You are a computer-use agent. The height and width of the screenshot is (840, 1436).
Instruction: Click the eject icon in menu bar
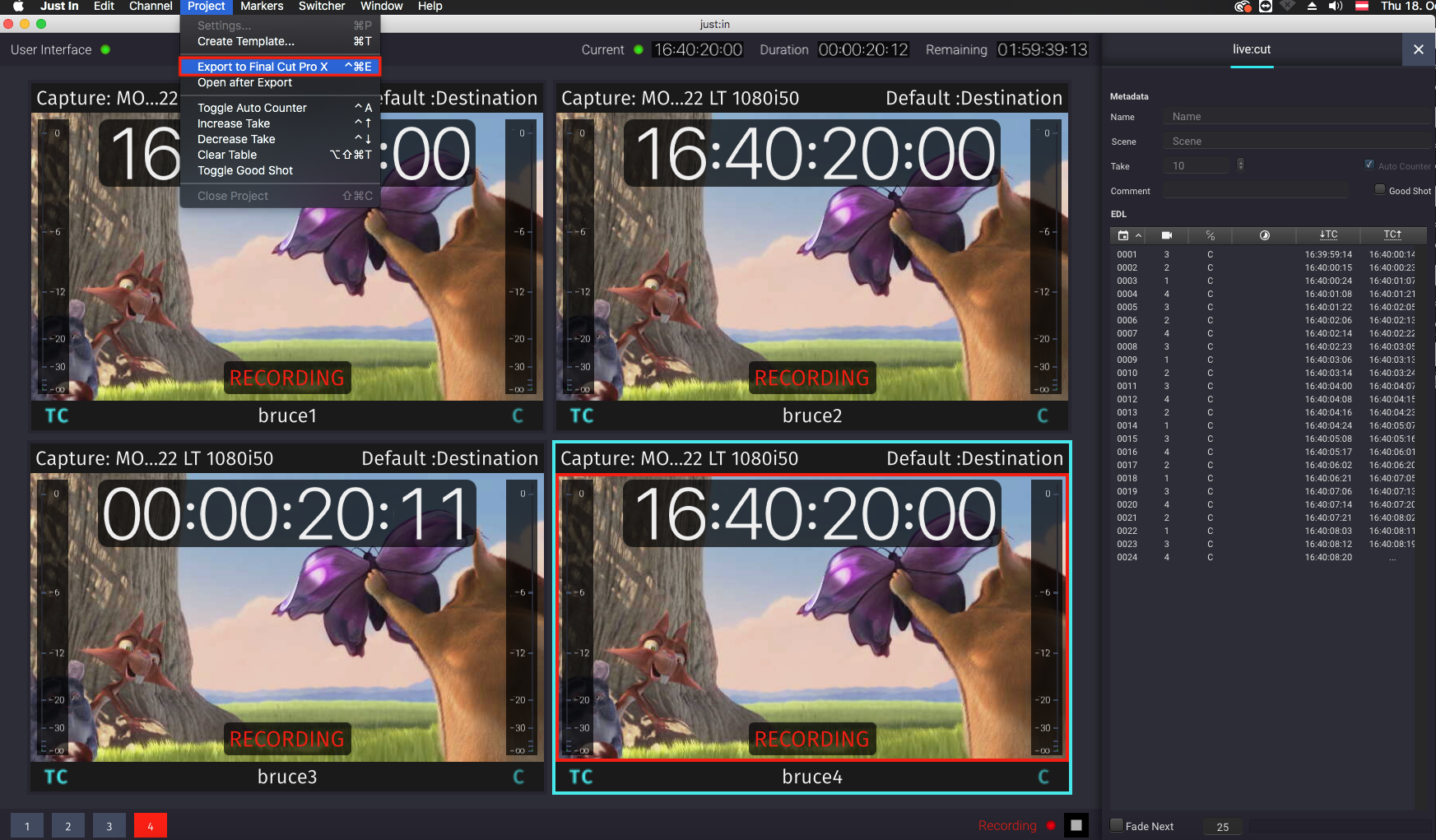1312,7
